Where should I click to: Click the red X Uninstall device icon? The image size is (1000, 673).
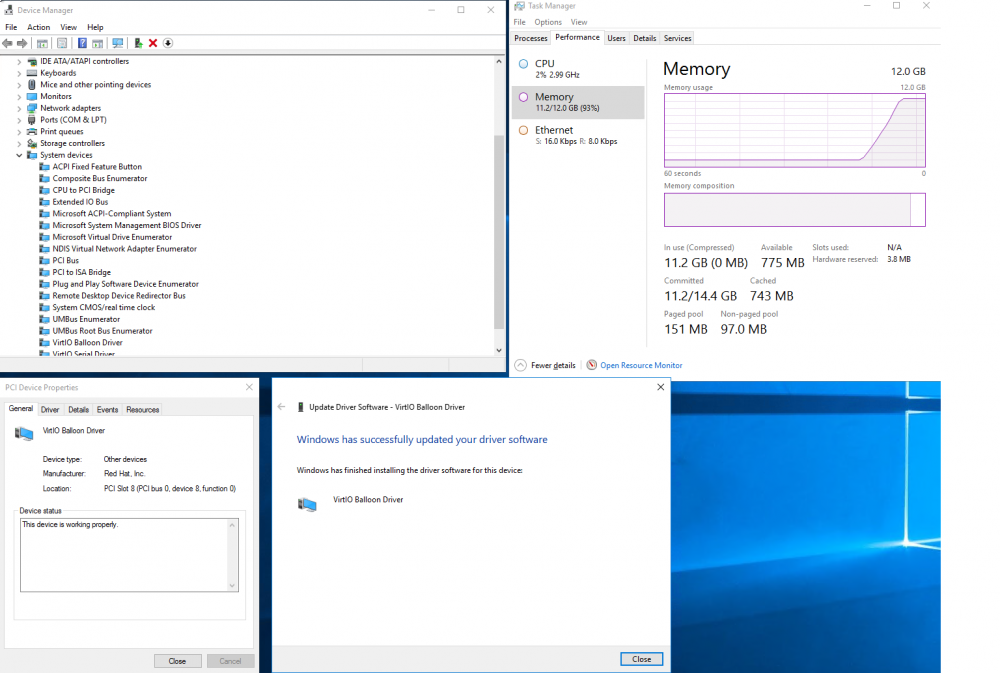click(x=153, y=43)
